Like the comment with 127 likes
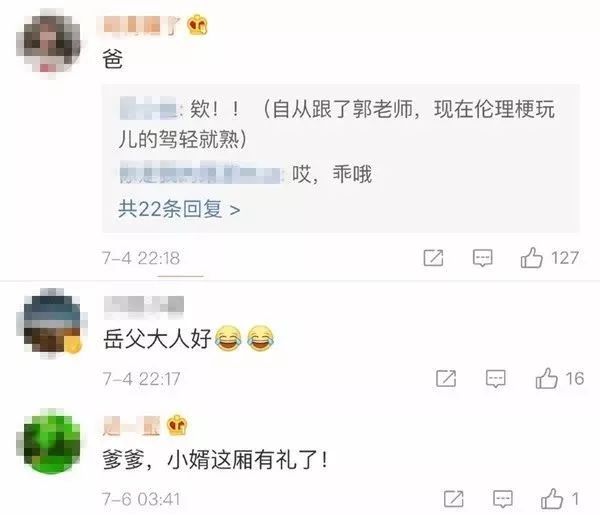The height and width of the screenshot is (515, 600). tap(532, 257)
